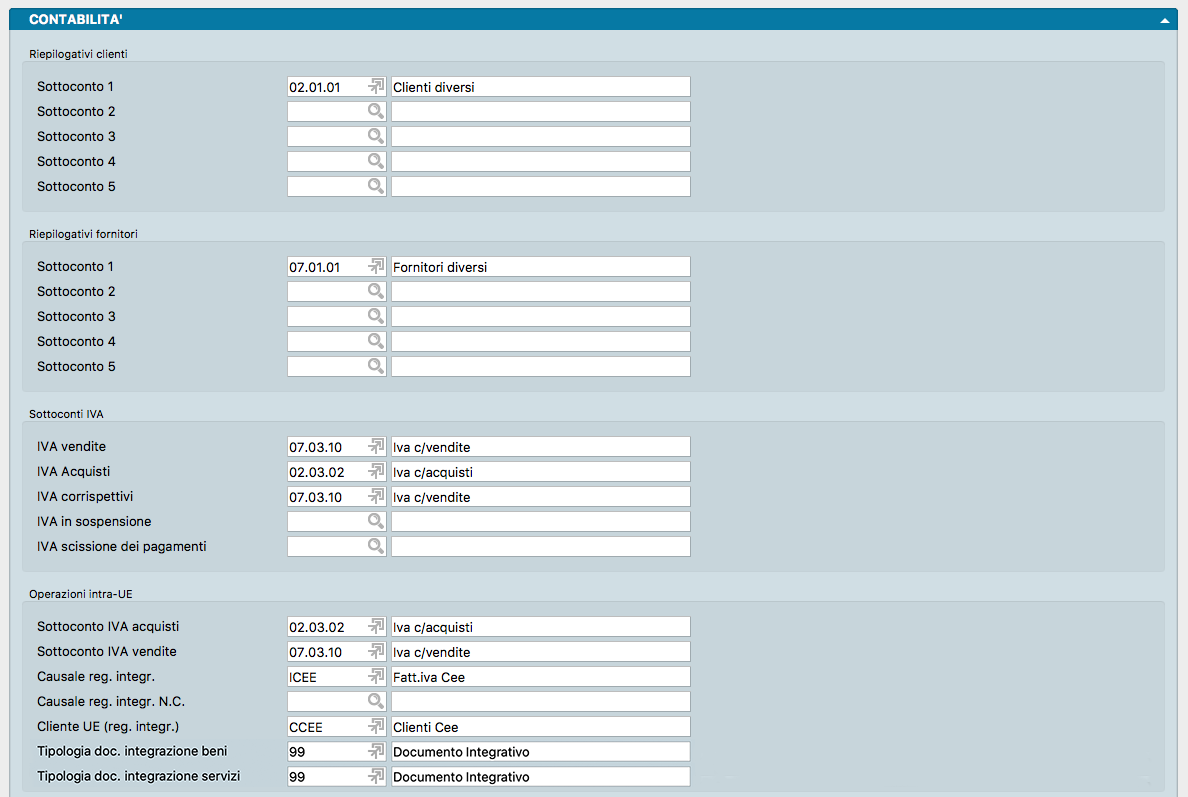
Task: Open arrow for Tipologia doc. integrazione servizi
Action: point(376,777)
